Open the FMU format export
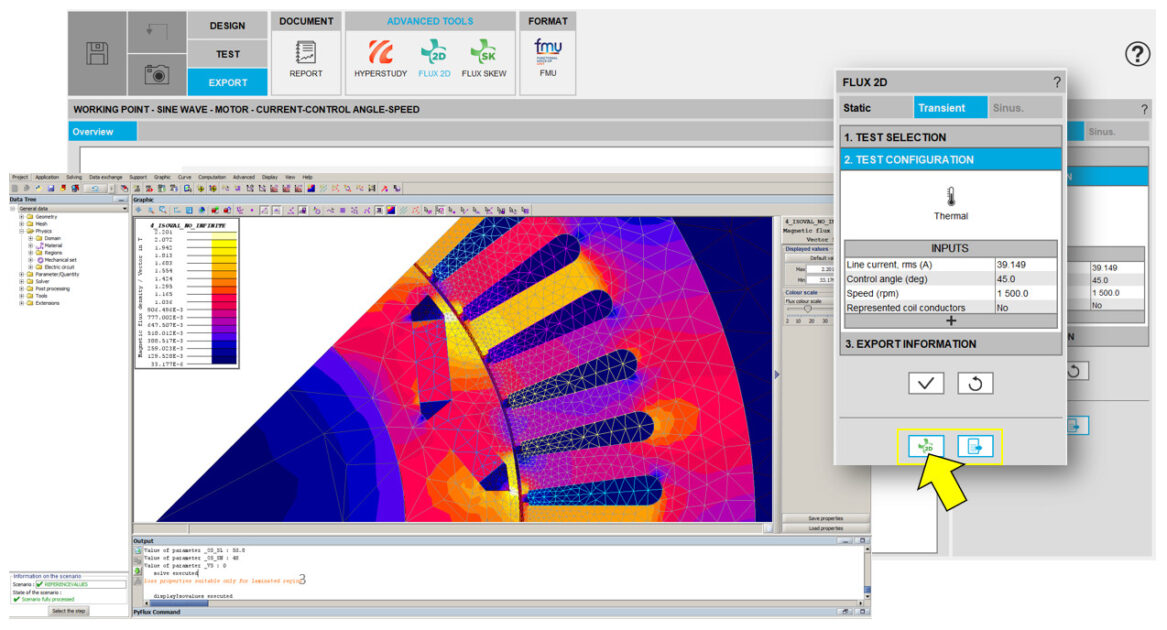The image size is (1167, 630). 547,58
